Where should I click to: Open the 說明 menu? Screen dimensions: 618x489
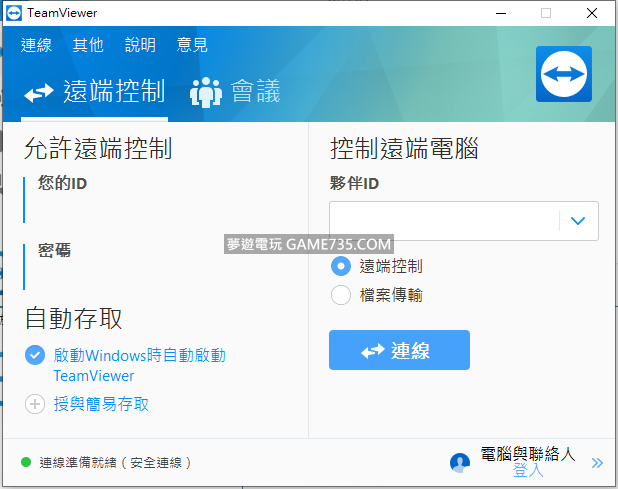click(140, 45)
